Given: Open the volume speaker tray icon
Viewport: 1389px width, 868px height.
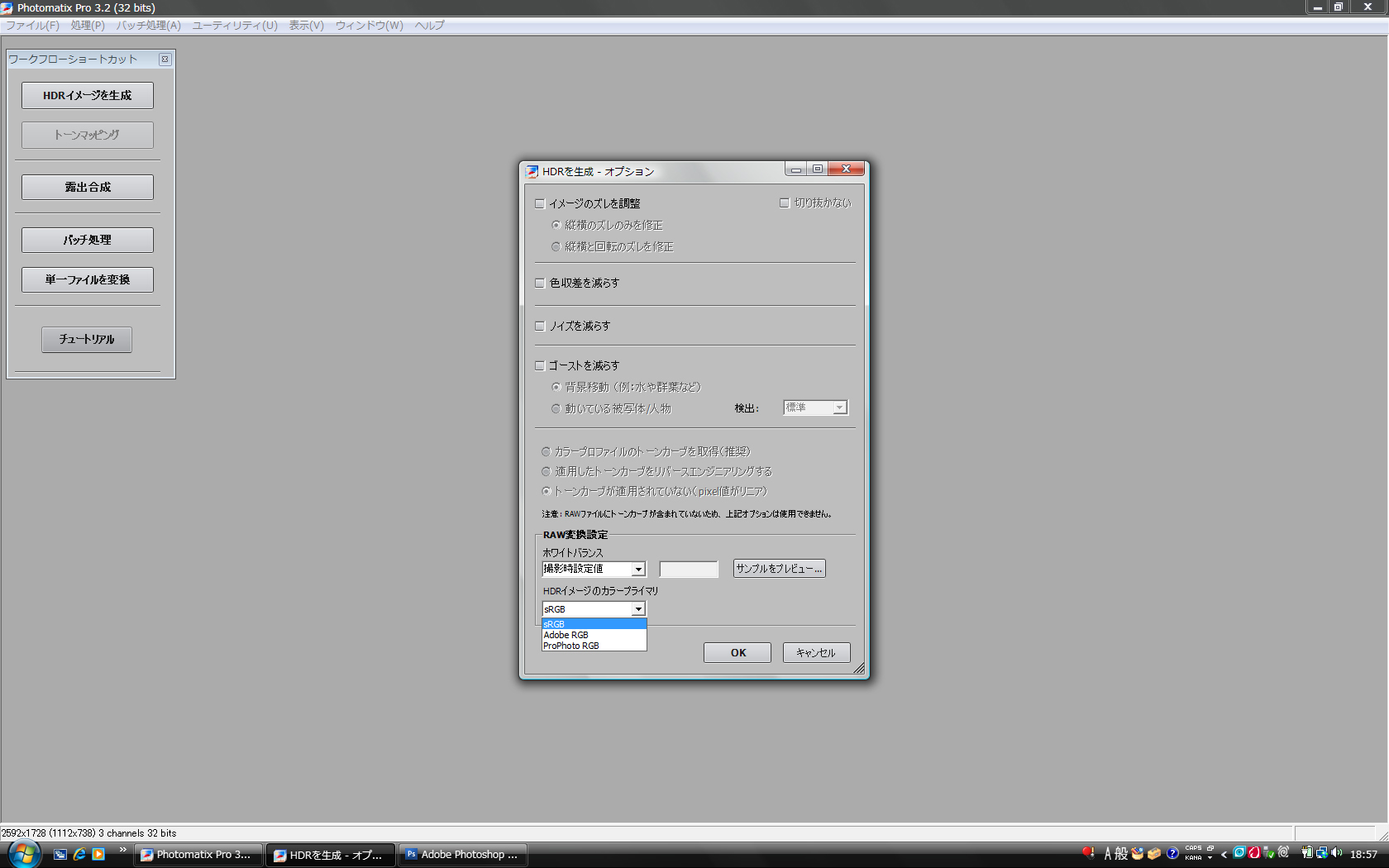Looking at the screenshot, I should (x=1337, y=853).
